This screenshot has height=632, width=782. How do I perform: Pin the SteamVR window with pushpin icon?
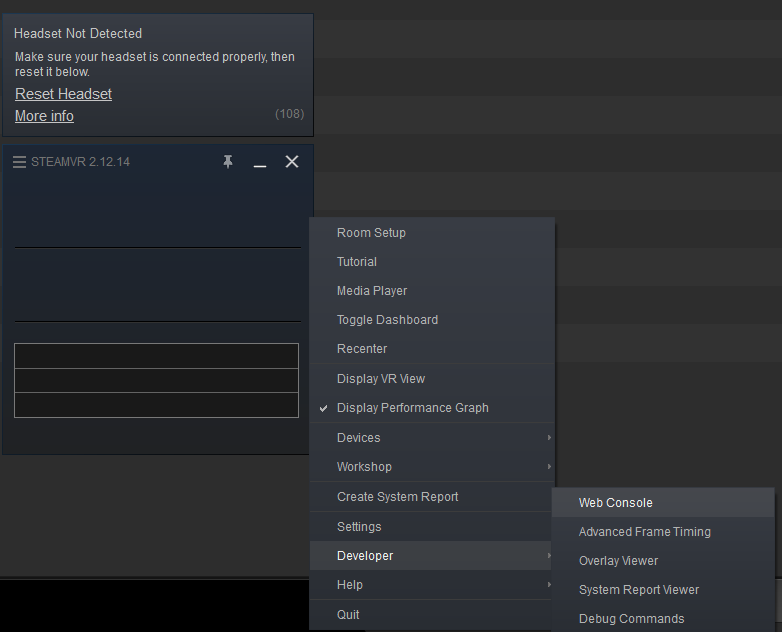(x=228, y=162)
